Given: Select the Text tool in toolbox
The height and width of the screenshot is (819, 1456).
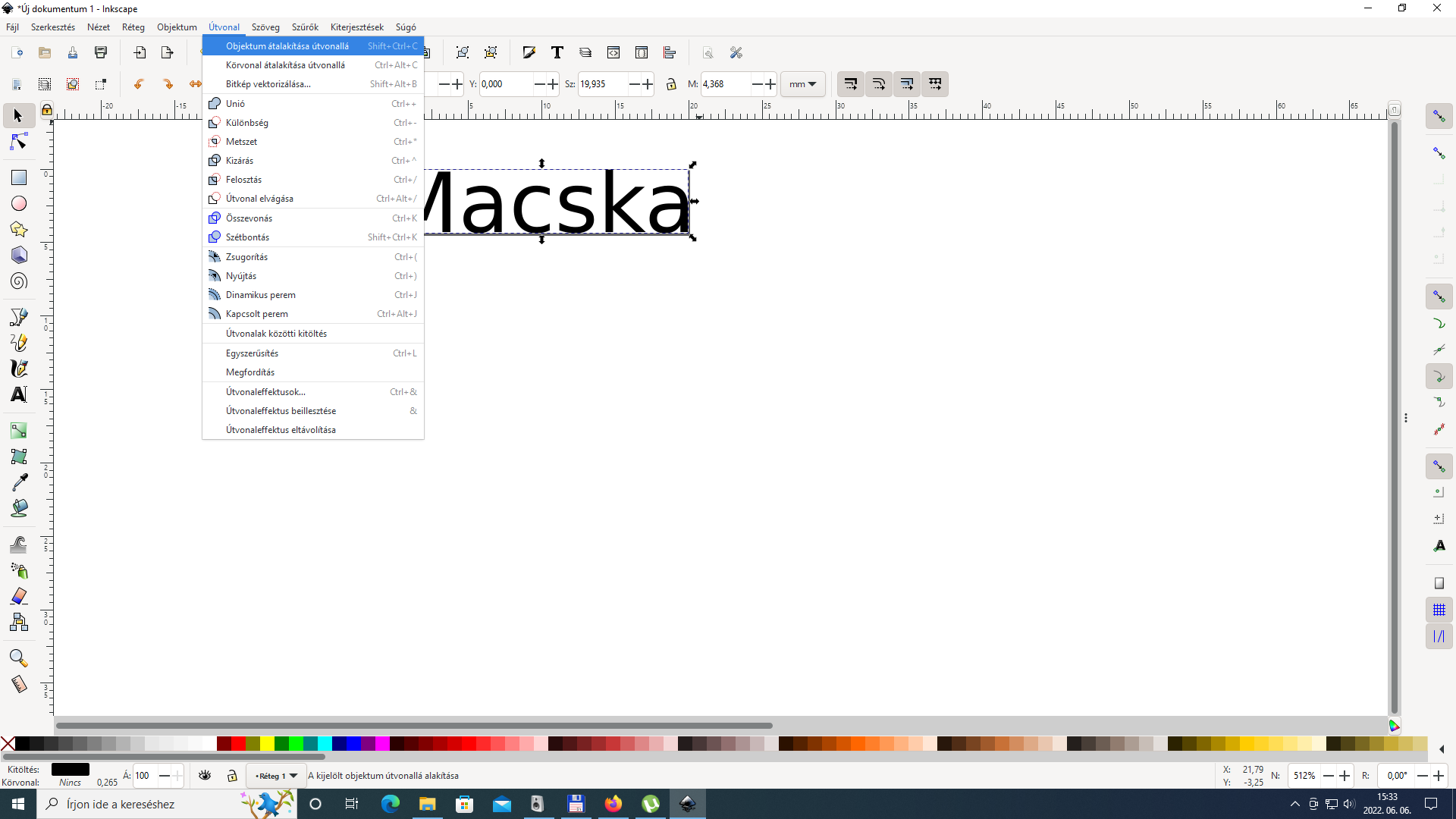Looking at the screenshot, I should point(19,394).
